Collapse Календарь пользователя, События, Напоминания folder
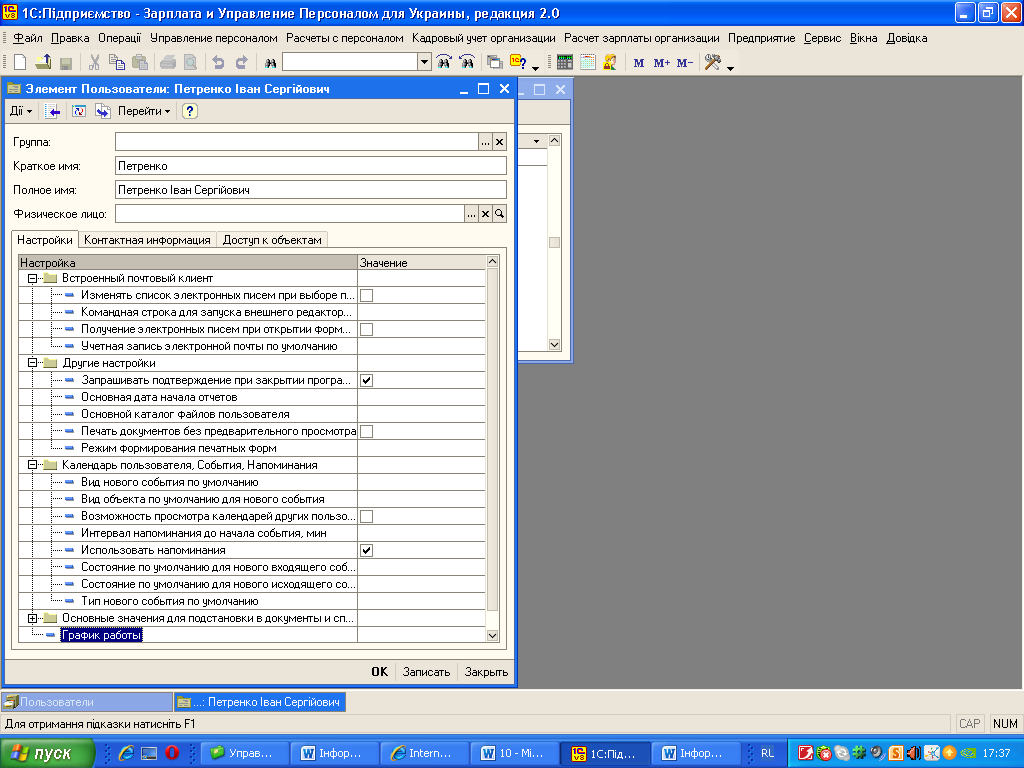The image size is (1024, 768). coord(32,465)
